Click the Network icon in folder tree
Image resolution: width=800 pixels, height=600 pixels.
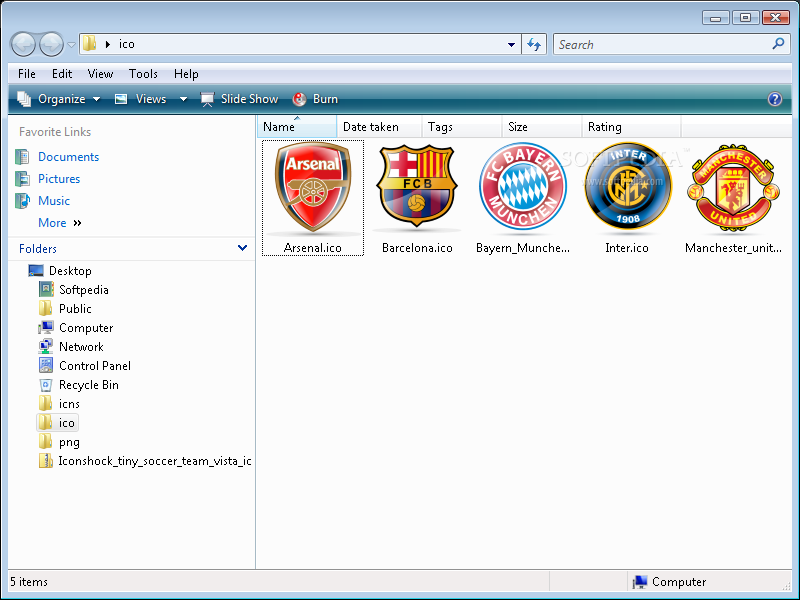pos(45,346)
